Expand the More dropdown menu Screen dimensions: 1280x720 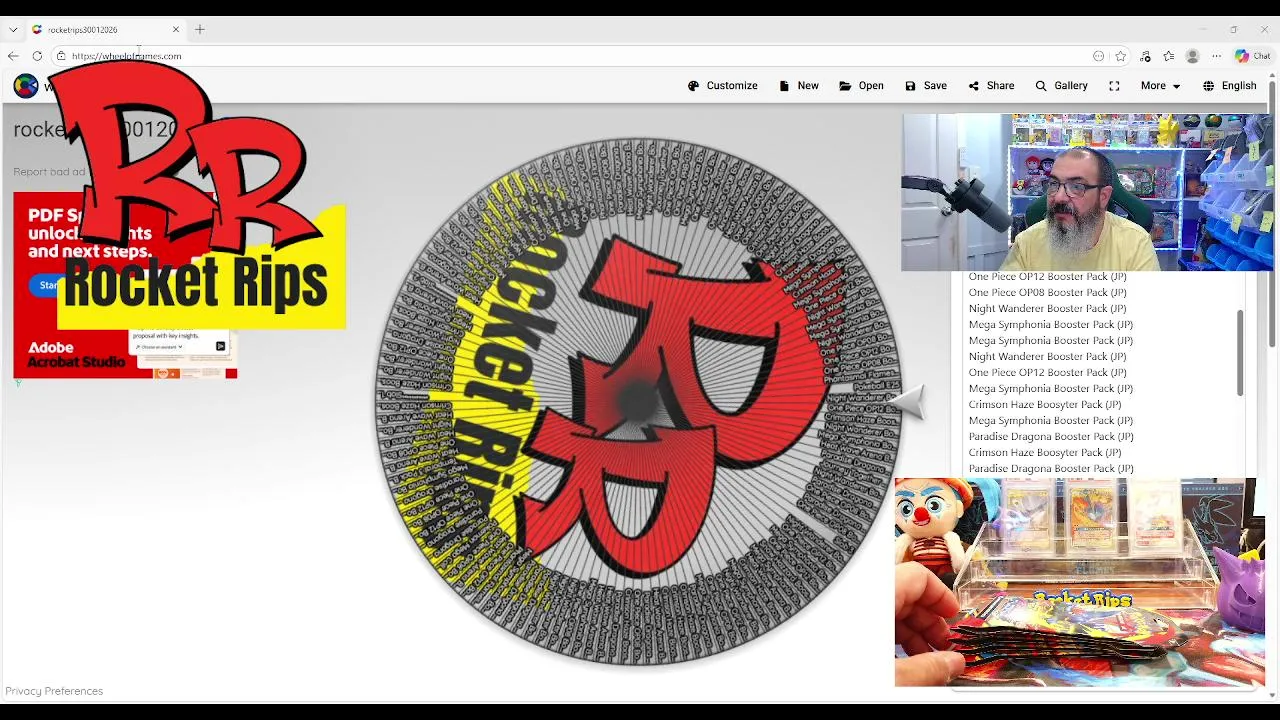tap(1160, 86)
